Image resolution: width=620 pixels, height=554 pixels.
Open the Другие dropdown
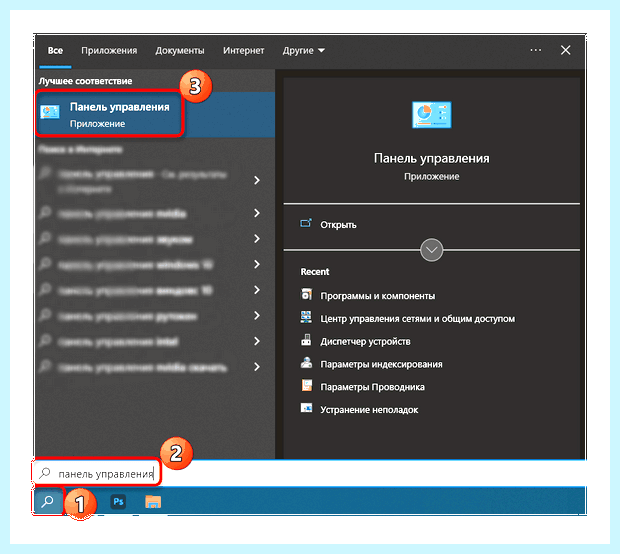pyautogui.click(x=303, y=51)
